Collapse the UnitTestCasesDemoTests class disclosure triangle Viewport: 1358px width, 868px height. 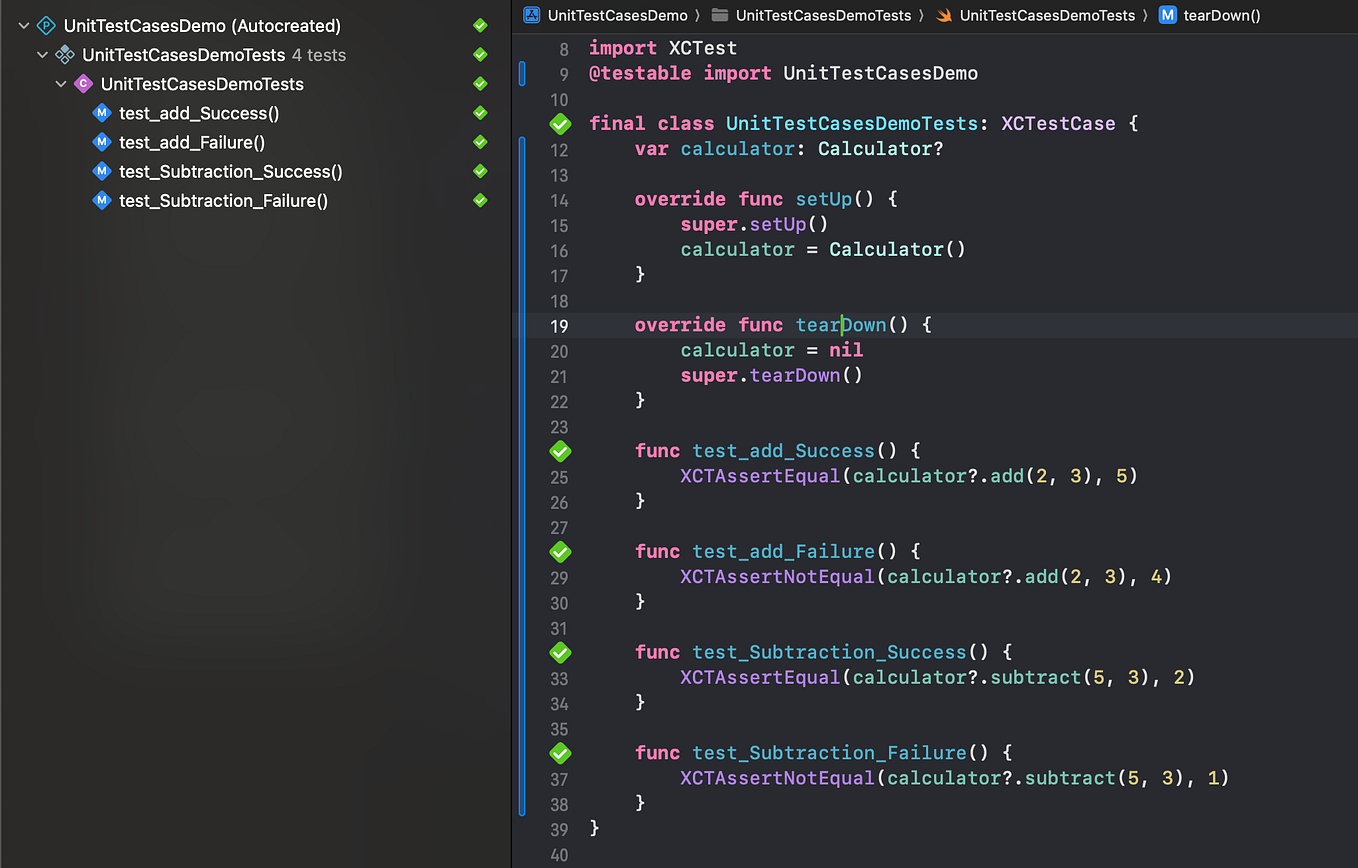point(60,84)
